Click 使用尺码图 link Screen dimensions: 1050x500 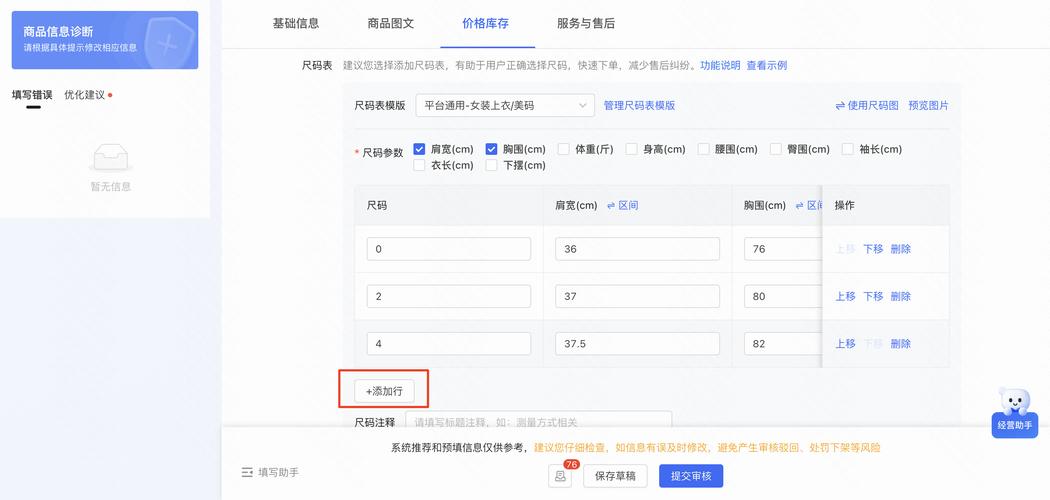tap(873, 106)
